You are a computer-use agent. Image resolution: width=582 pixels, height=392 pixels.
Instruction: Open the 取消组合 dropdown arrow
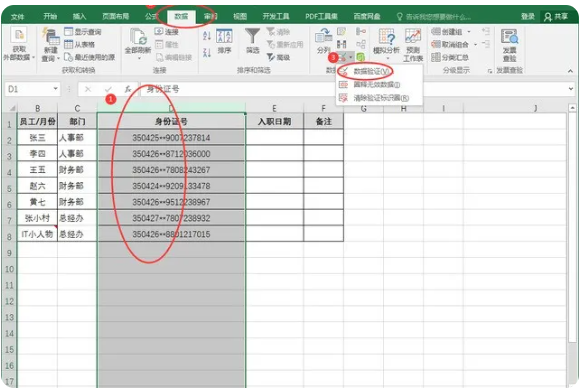[x=475, y=45]
